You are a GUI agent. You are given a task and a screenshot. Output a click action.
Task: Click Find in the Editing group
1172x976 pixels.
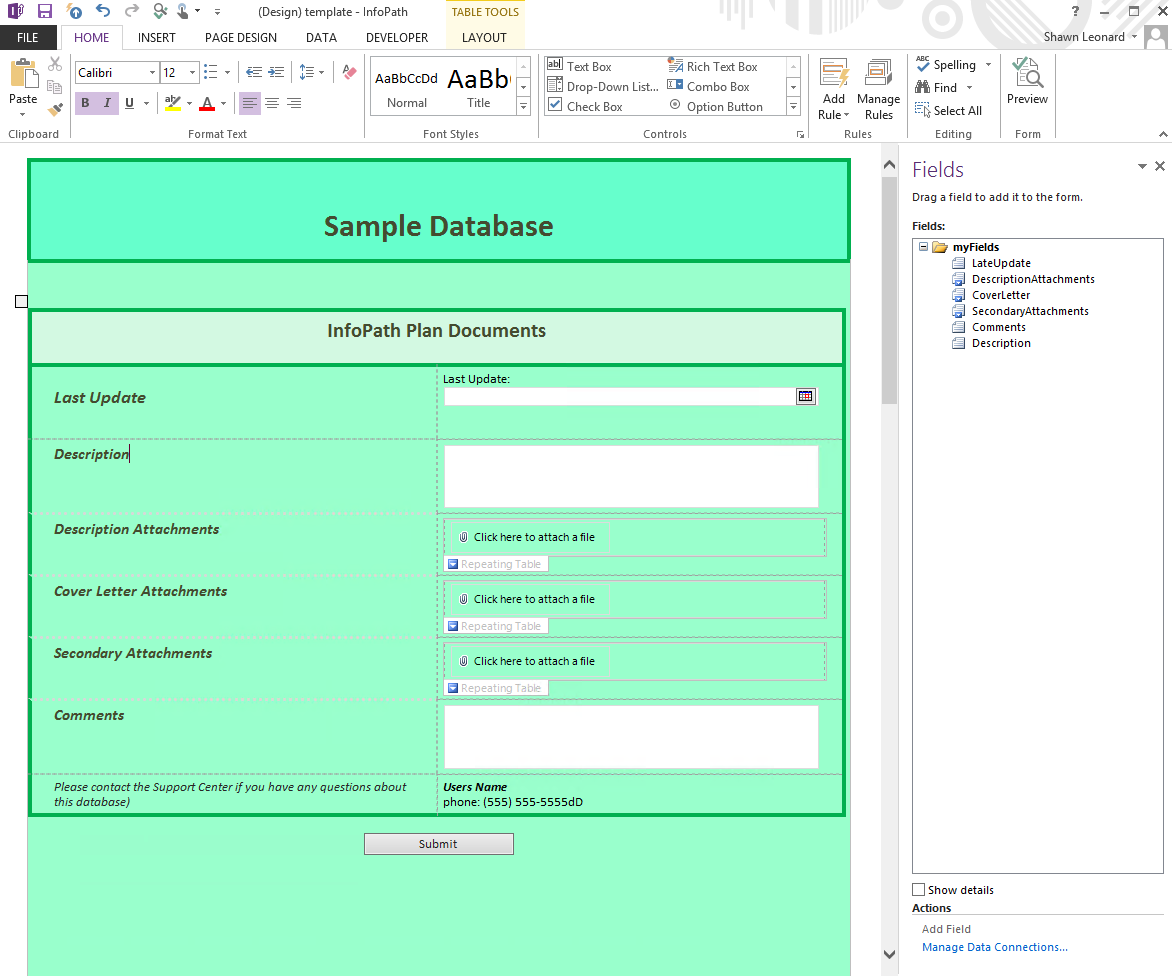tap(937, 87)
